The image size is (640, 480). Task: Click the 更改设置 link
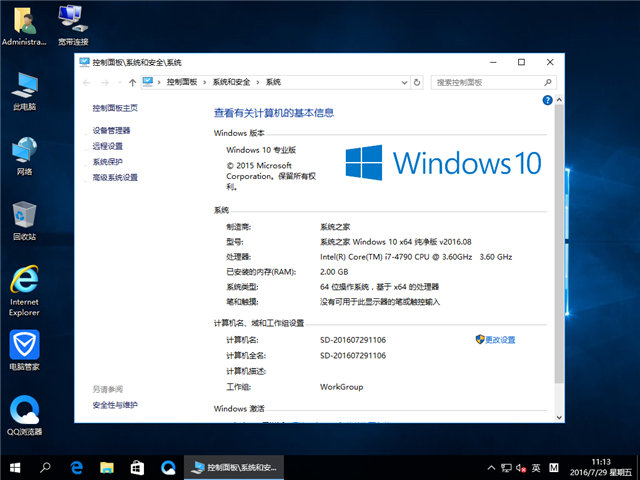click(499, 340)
